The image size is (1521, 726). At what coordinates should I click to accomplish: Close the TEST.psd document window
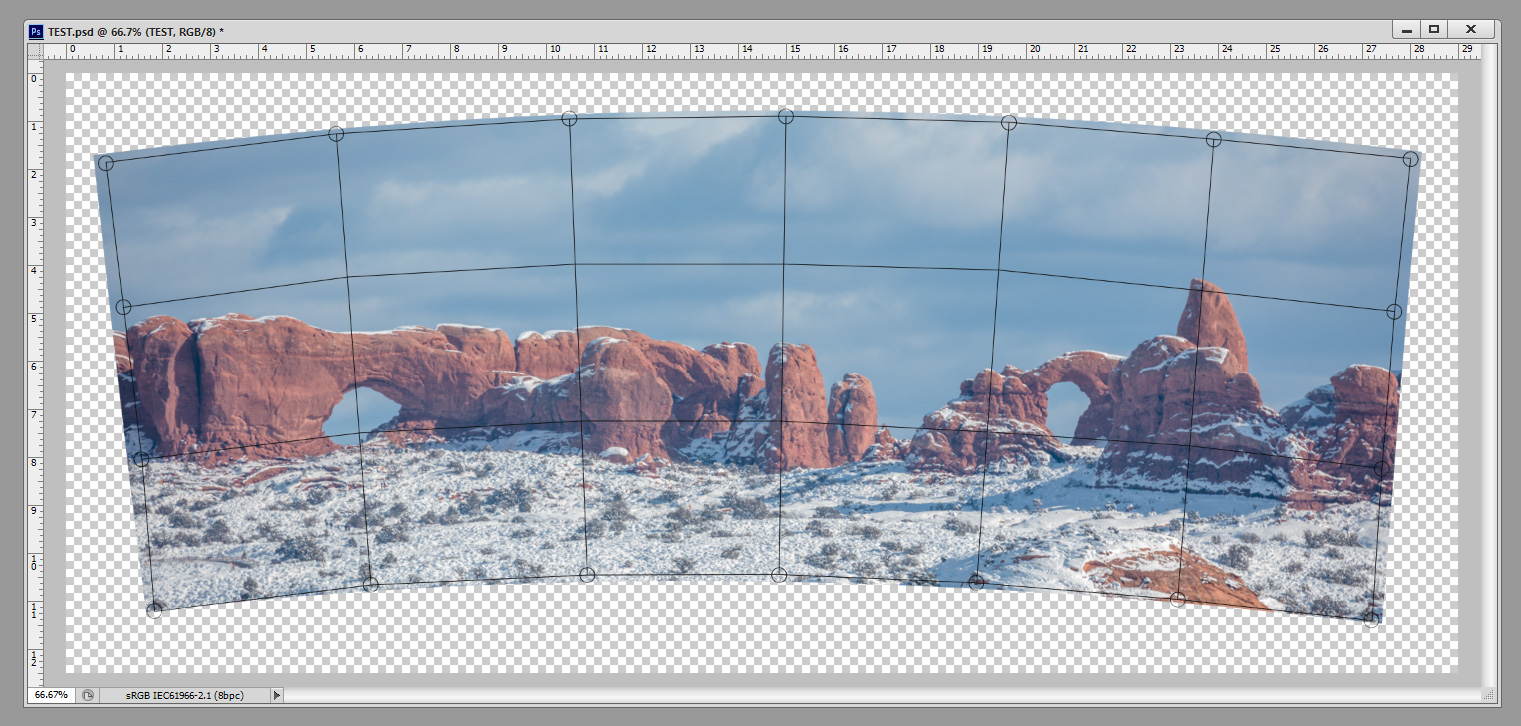point(1470,30)
